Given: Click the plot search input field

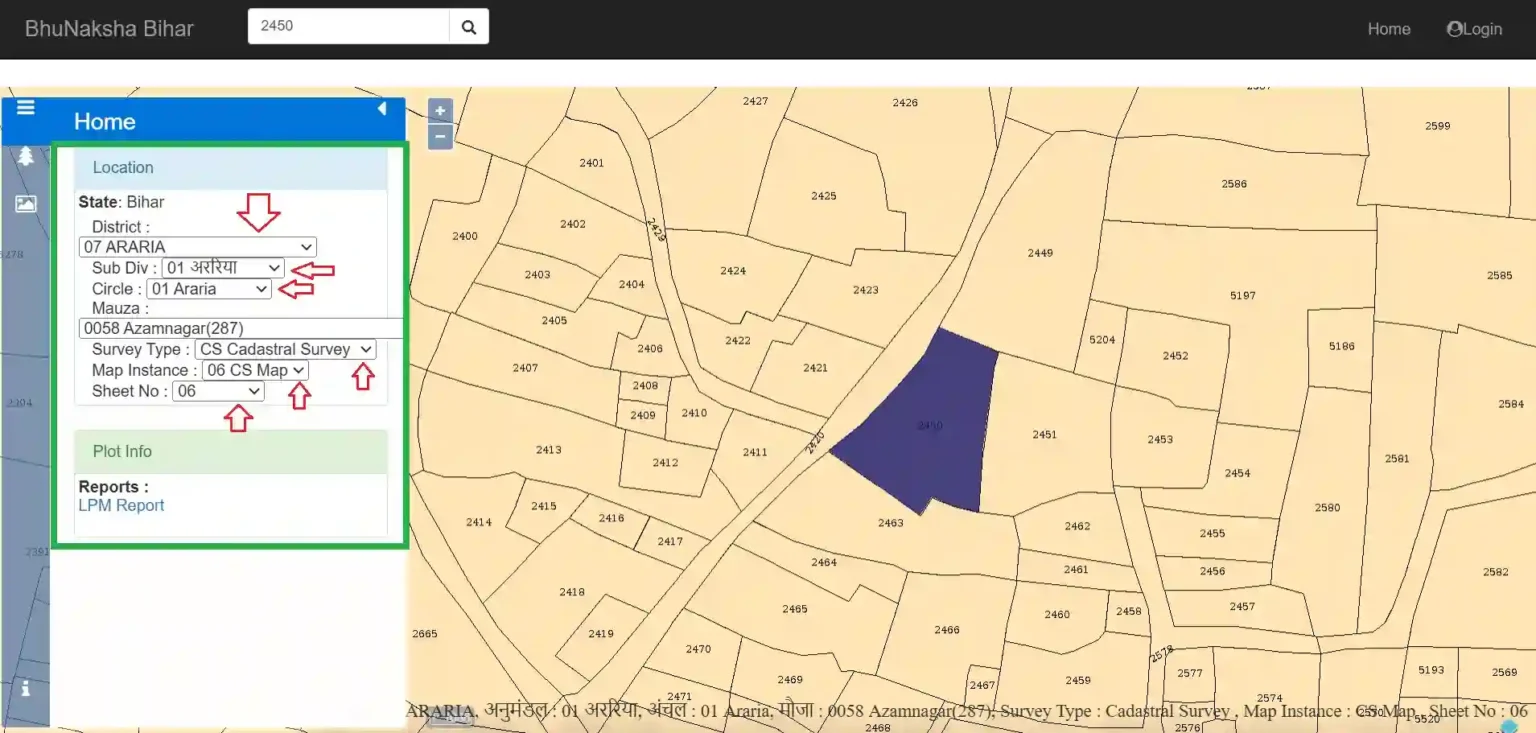Looking at the screenshot, I should tap(348, 26).
